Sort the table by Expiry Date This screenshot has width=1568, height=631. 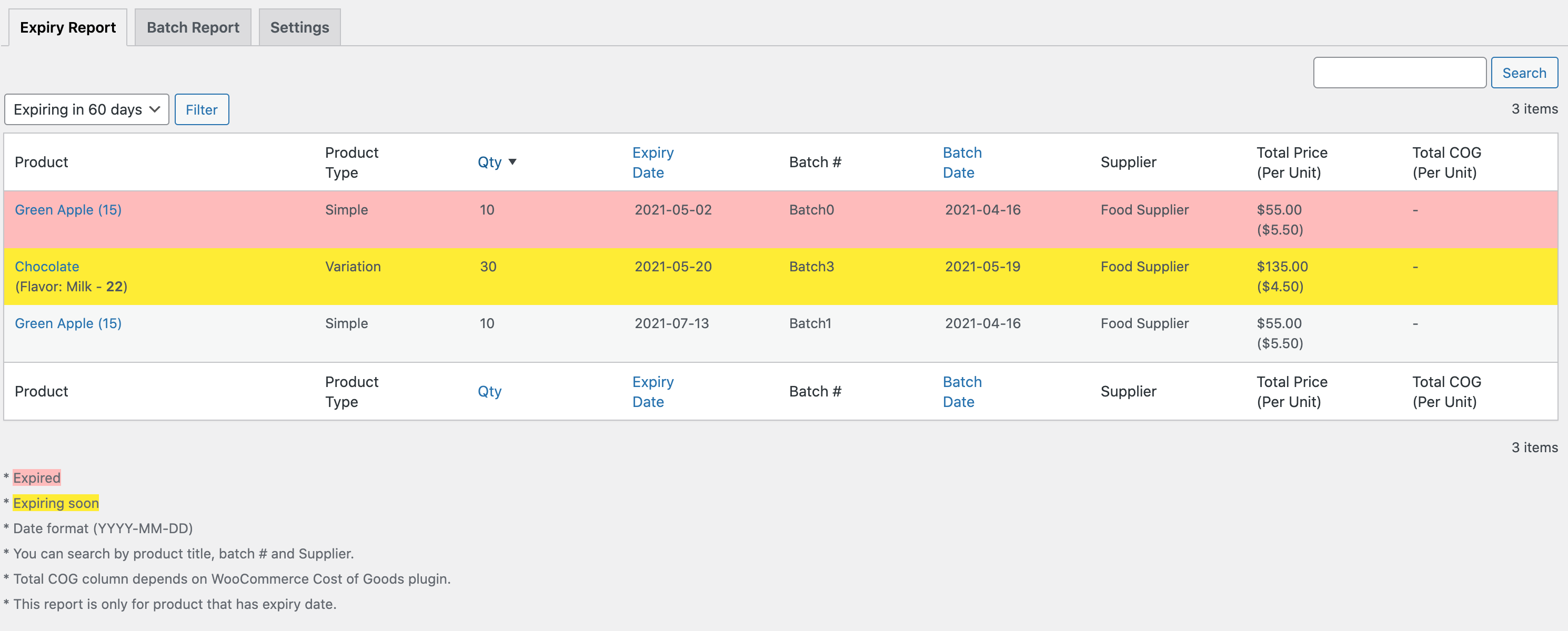click(x=652, y=162)
